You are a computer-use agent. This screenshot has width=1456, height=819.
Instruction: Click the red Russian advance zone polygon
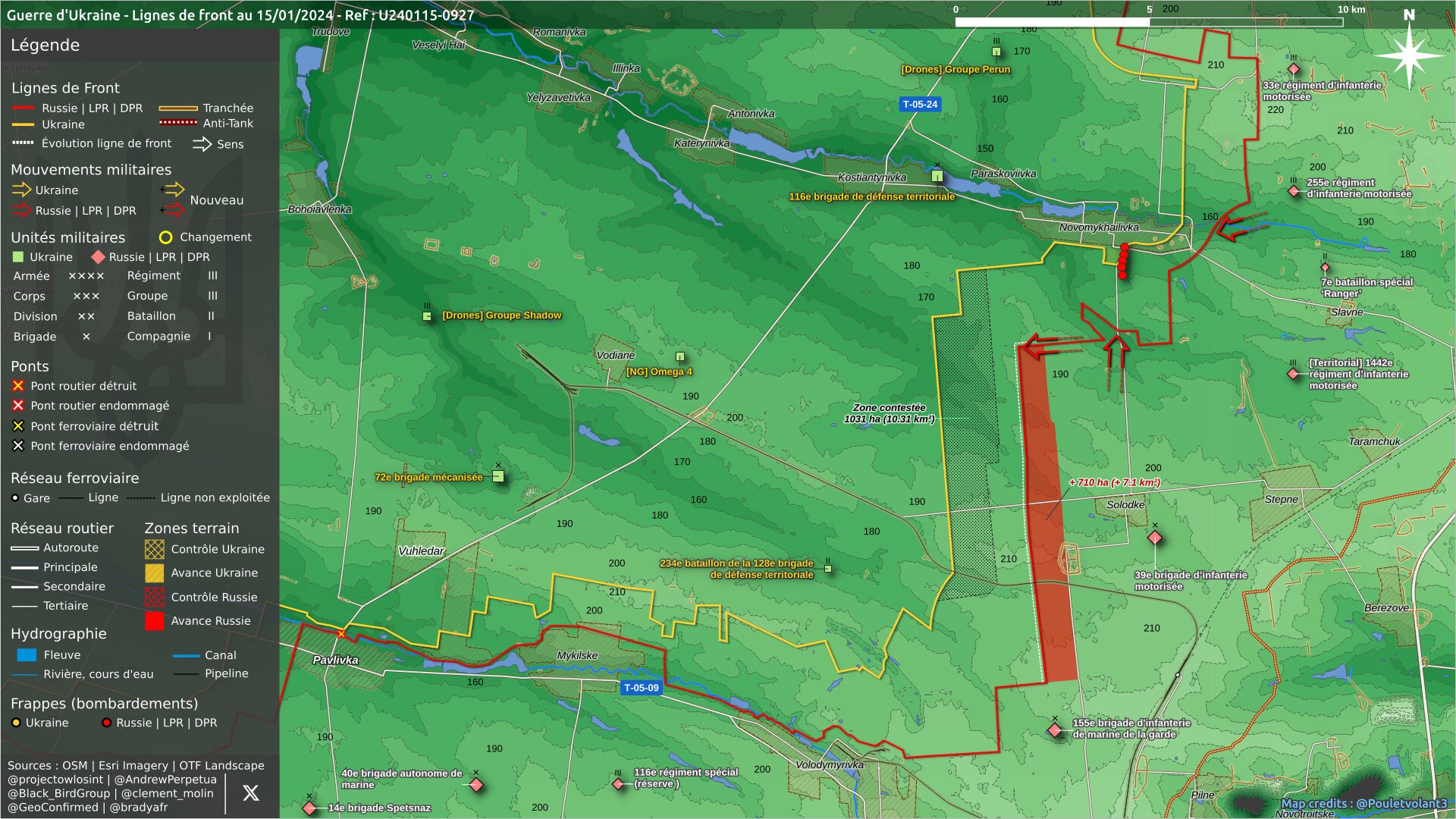click(x=1047, y=516)
